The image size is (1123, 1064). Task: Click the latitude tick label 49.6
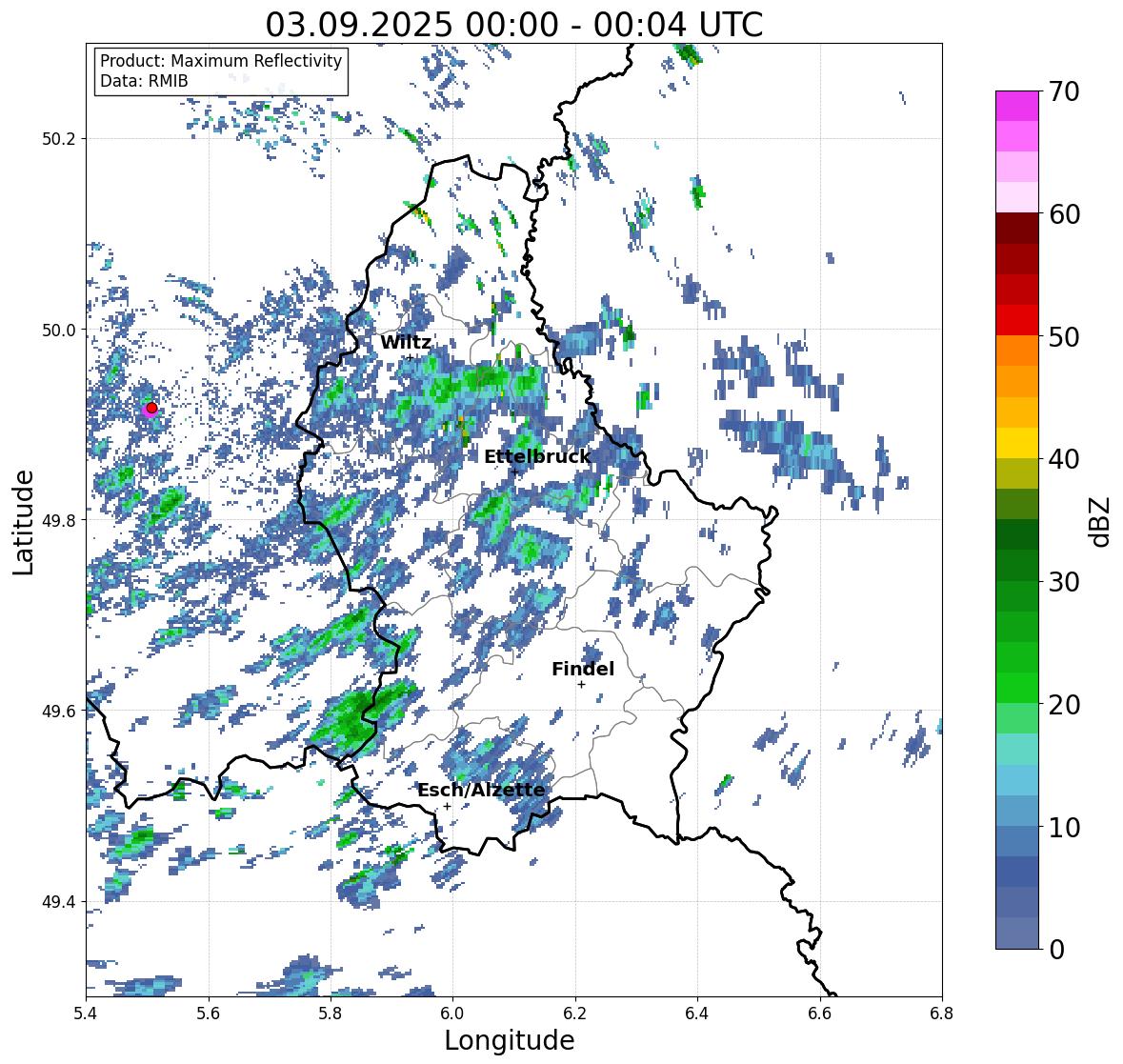[x=59, y=711]
